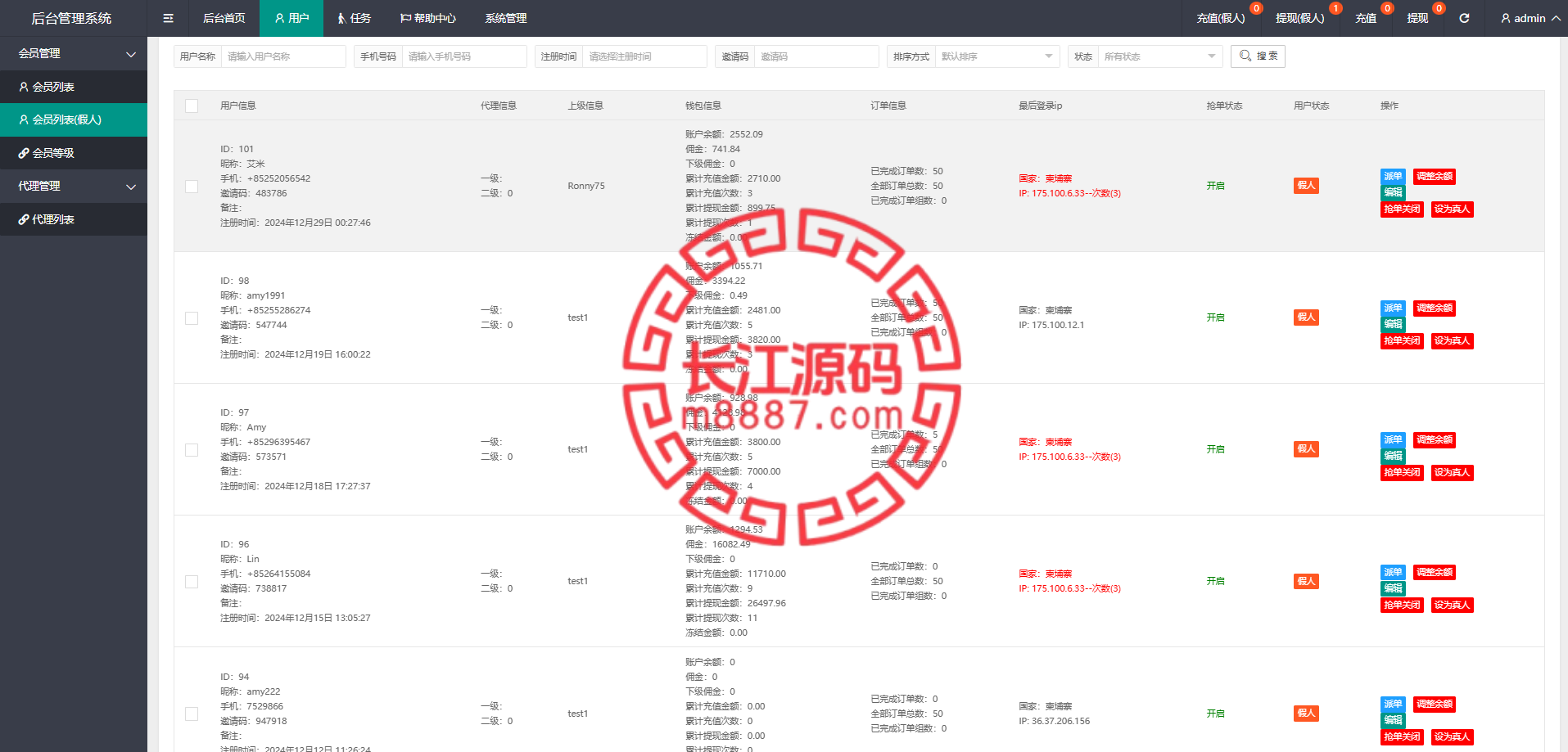
Task: Tick checkbox for user amy1991
Action: 192,317
